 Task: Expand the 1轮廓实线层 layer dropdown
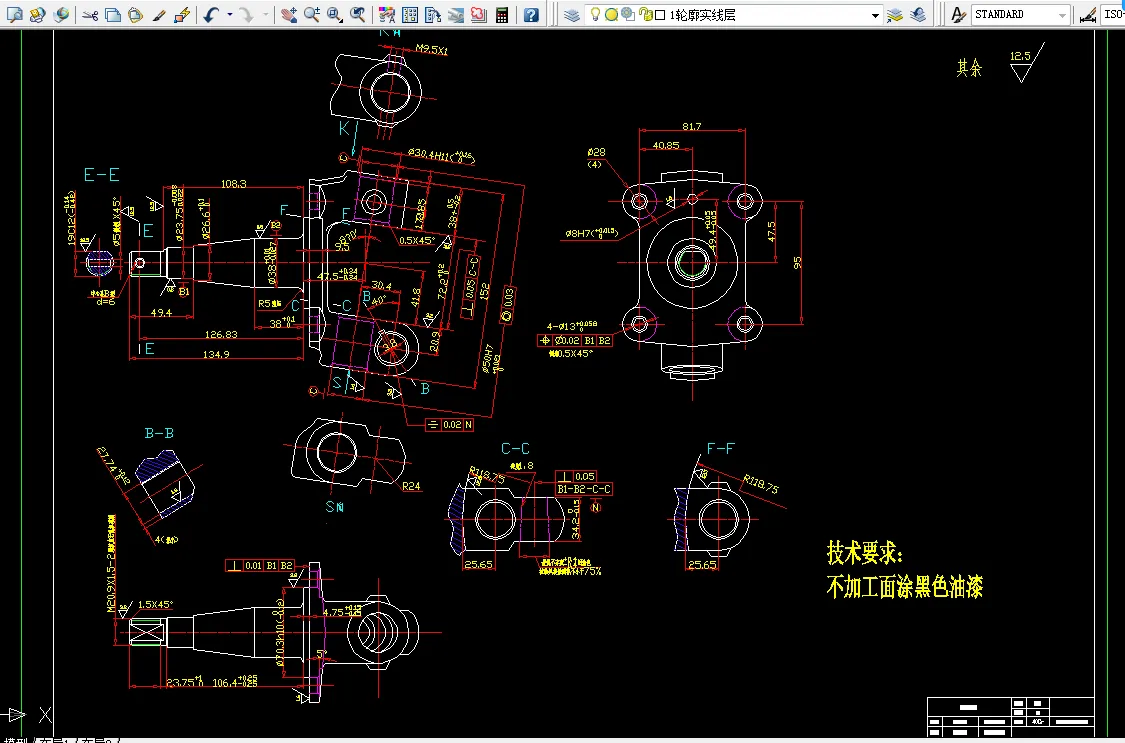(x=875, y=15)
